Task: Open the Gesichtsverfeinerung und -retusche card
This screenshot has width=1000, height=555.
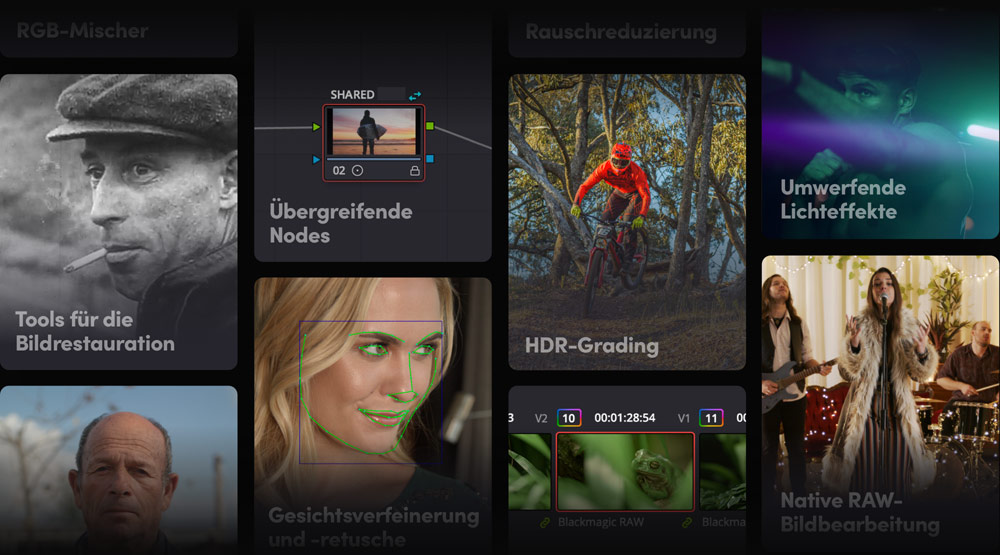Action: point(373,416)
